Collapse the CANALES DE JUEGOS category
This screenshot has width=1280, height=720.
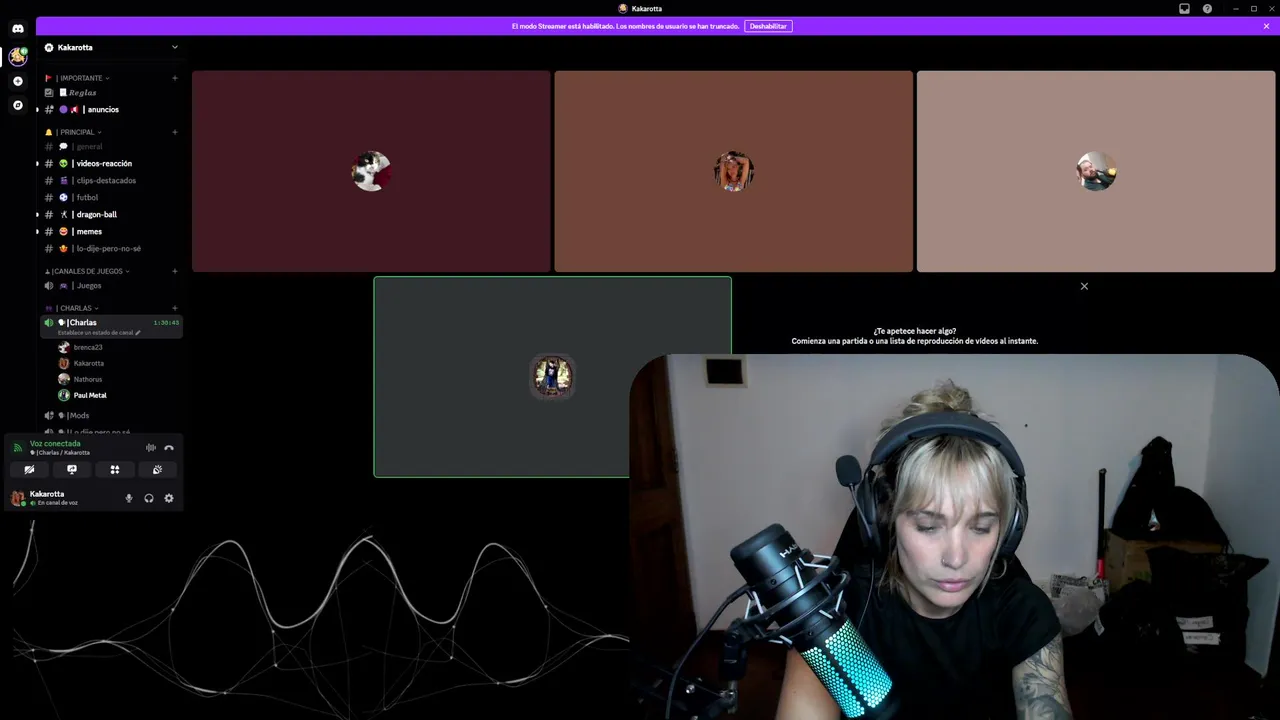pos(87,271)
